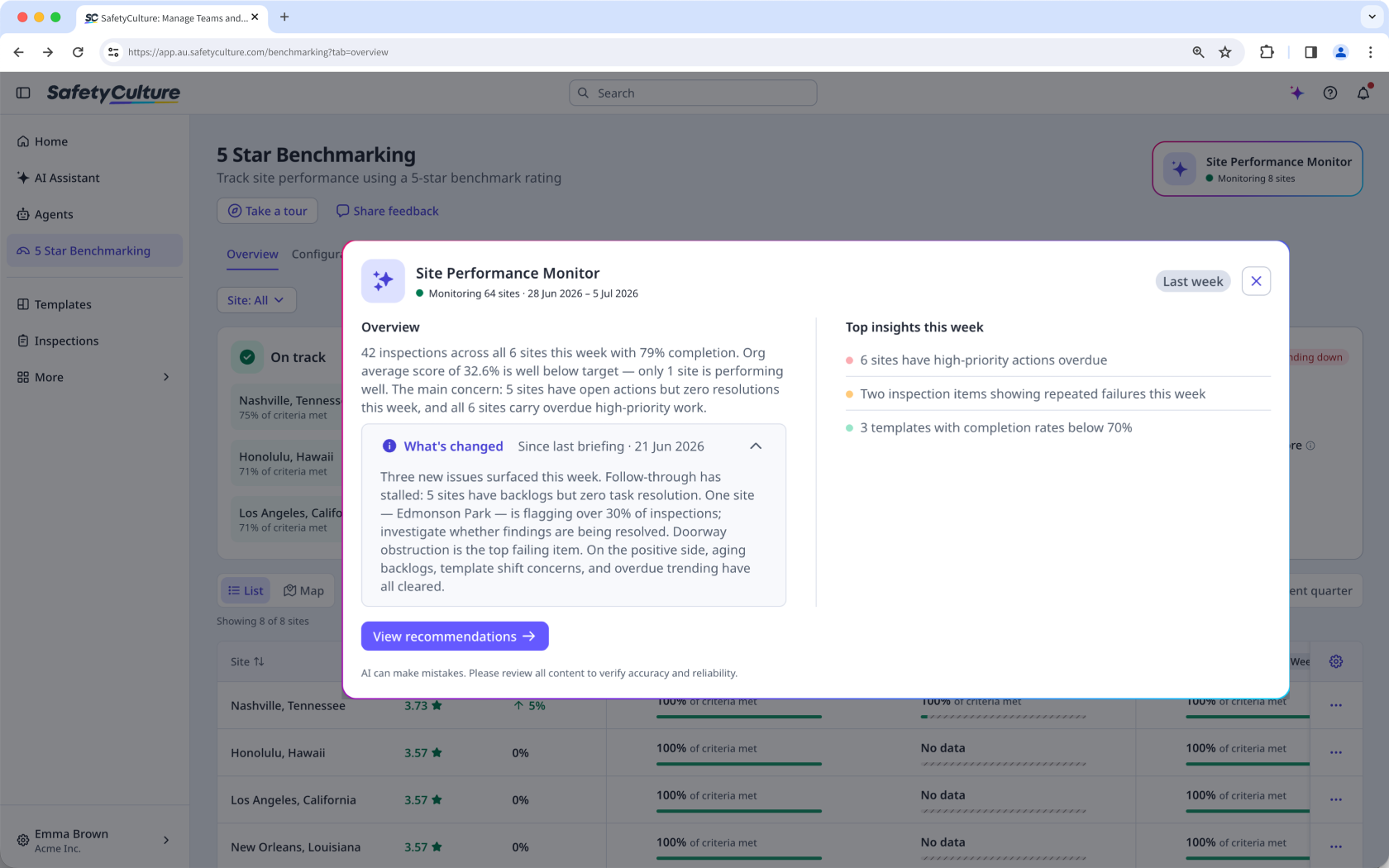Click New Orleans, Louisiana table row name
The height and width of the screenshot is (868, 1389).
[x=295, y=847]
